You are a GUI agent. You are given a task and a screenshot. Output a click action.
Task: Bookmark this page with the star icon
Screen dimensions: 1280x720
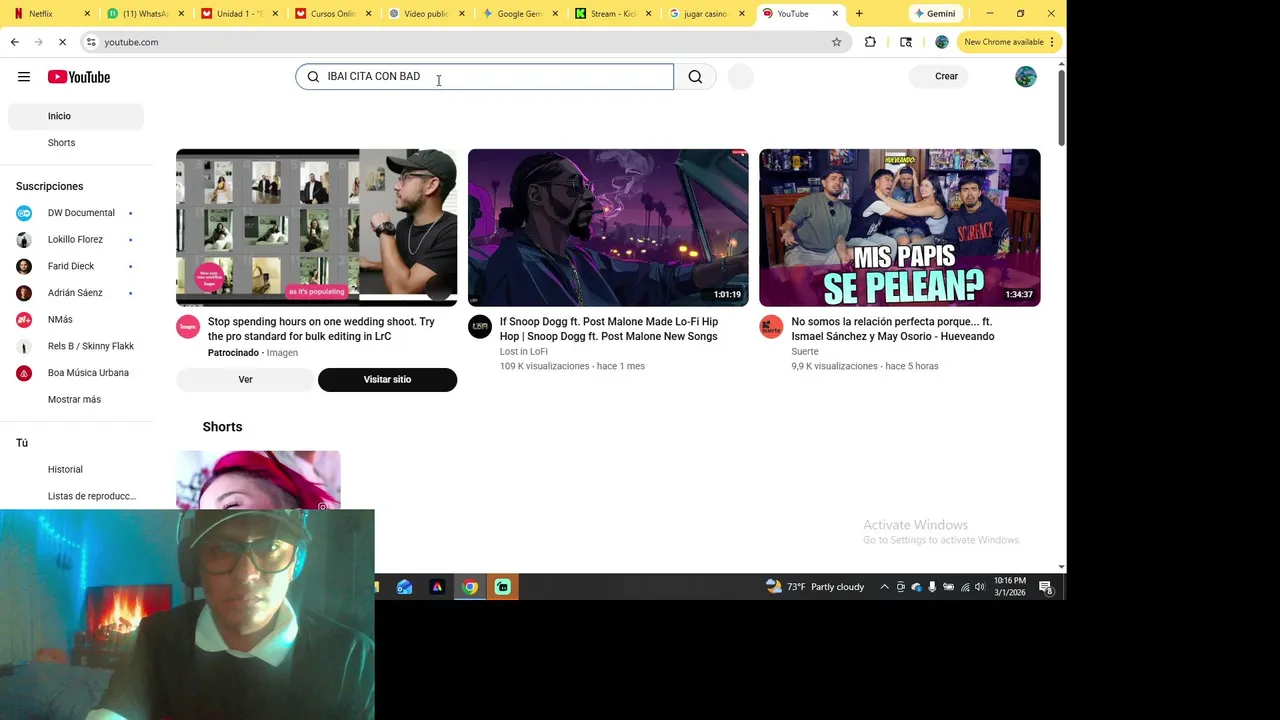click(837, 42)
